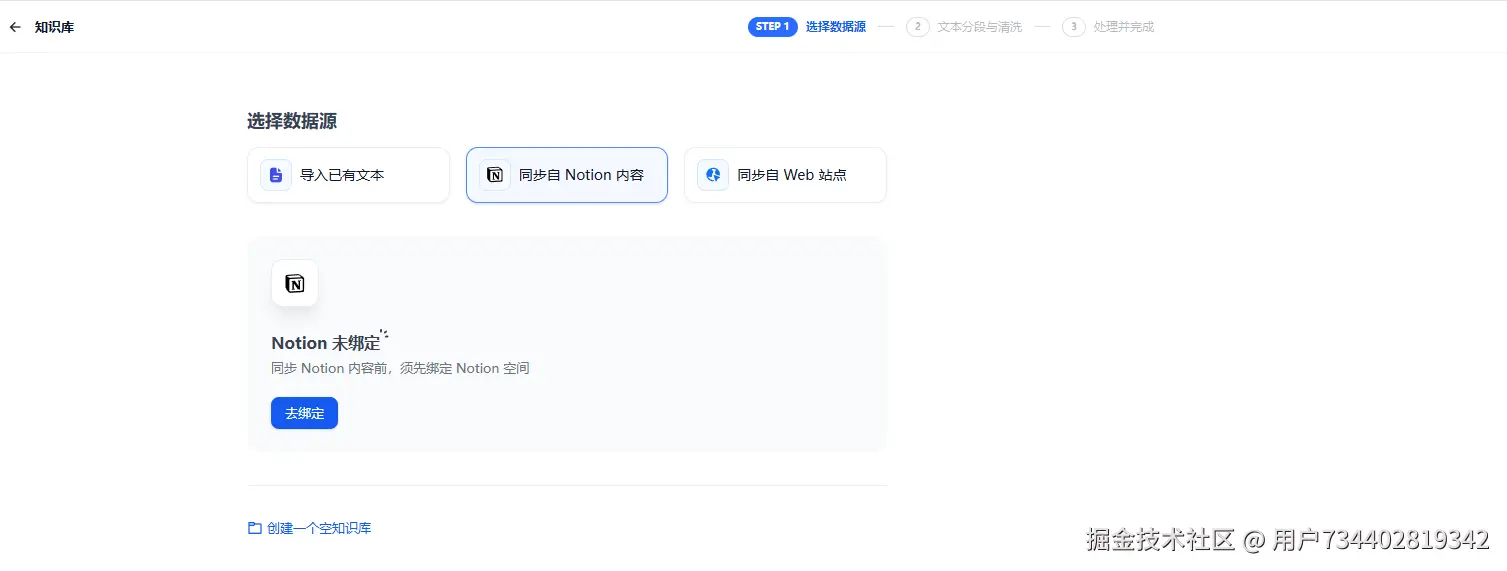Open the 知识库 breadcrumb title

coord(54,27)
